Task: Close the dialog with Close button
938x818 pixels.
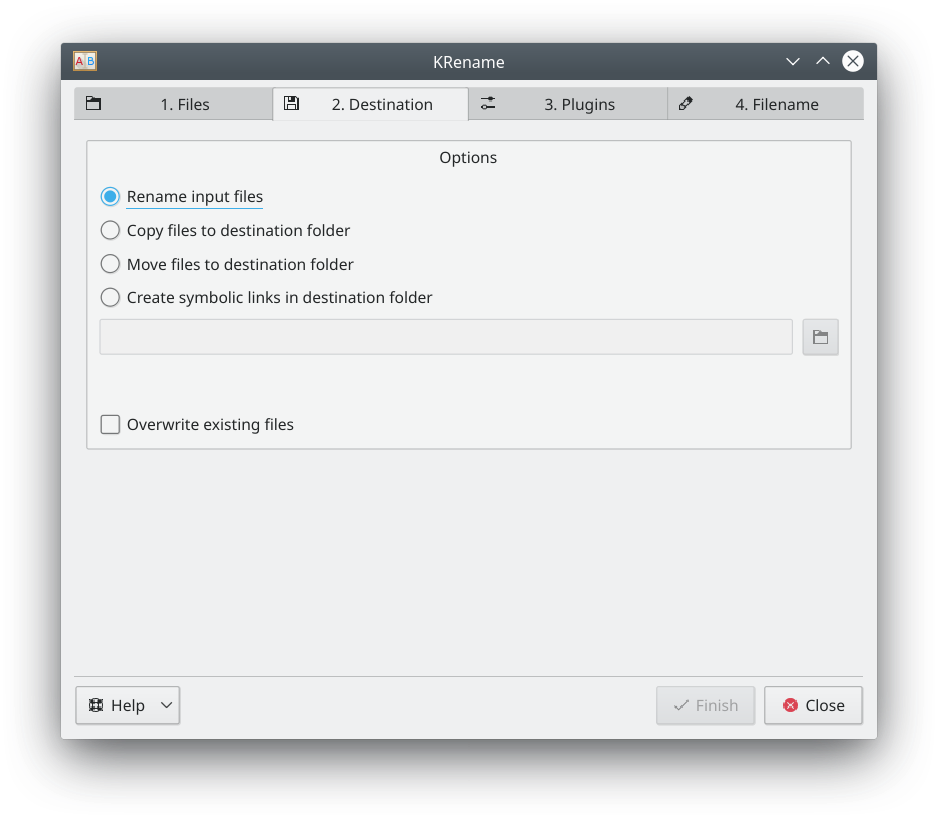Action: tap(813, 705)
